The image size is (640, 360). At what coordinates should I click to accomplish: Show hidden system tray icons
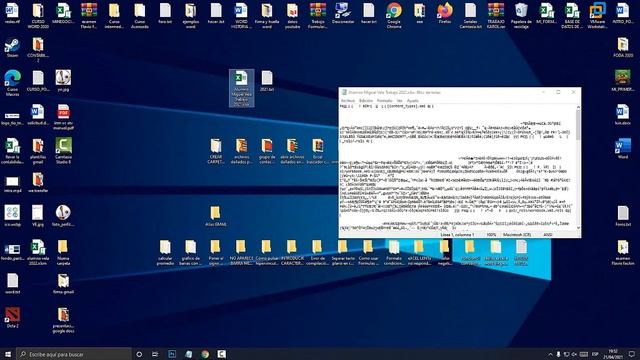click(x=550, y=354)
